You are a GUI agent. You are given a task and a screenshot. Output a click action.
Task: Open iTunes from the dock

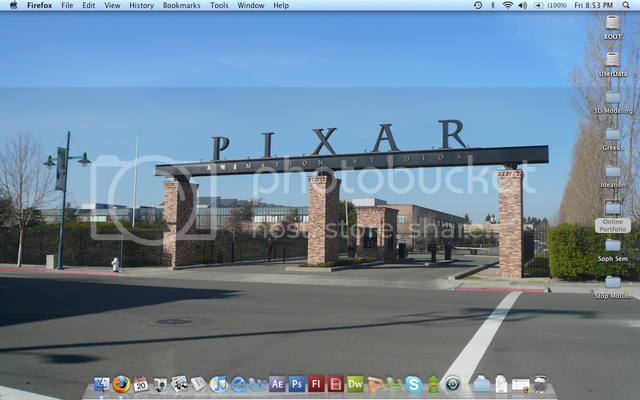218,384
